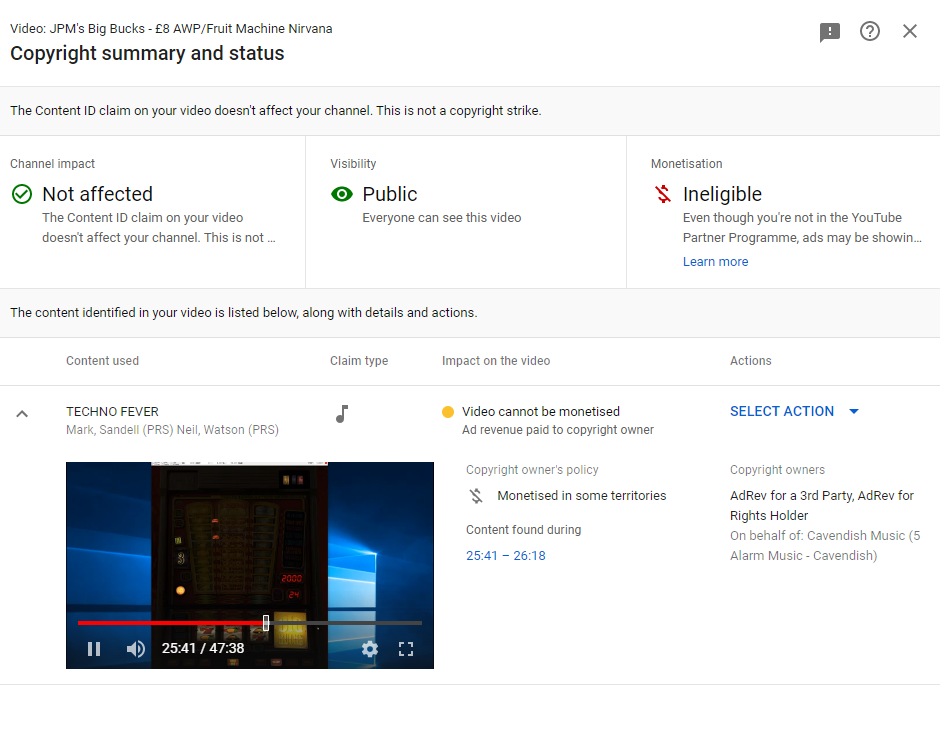The height and width of the screenshot is (733, 940).
Task: Click the red Ineligible monetisation icon
Action: point(663,194)
